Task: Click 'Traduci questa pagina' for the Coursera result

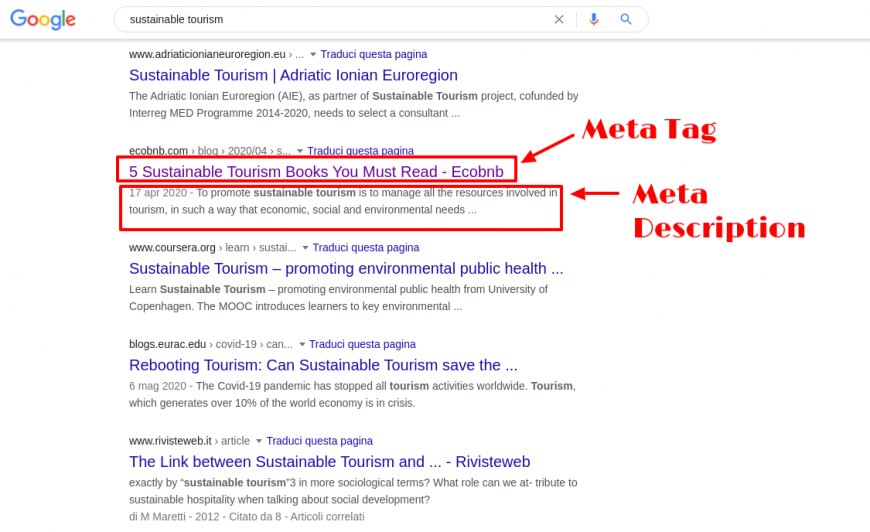Action: [366, 247]
